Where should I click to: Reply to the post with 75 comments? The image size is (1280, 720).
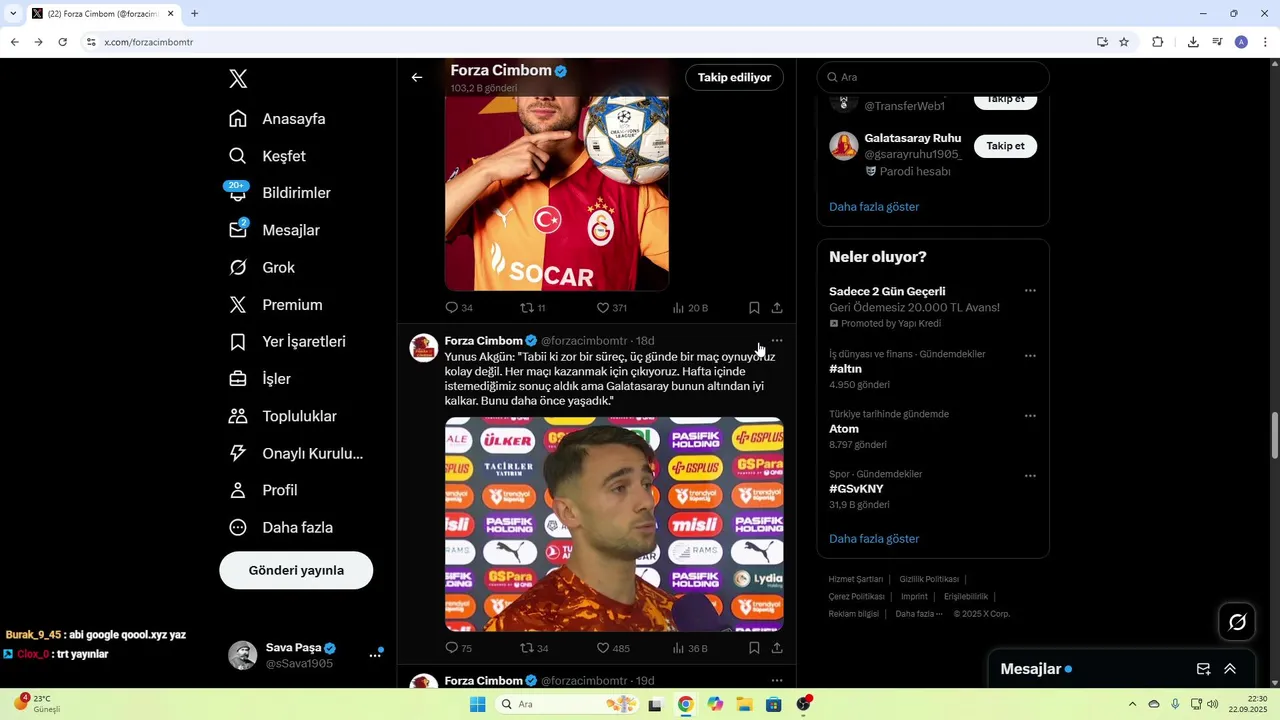pos(459,648)
